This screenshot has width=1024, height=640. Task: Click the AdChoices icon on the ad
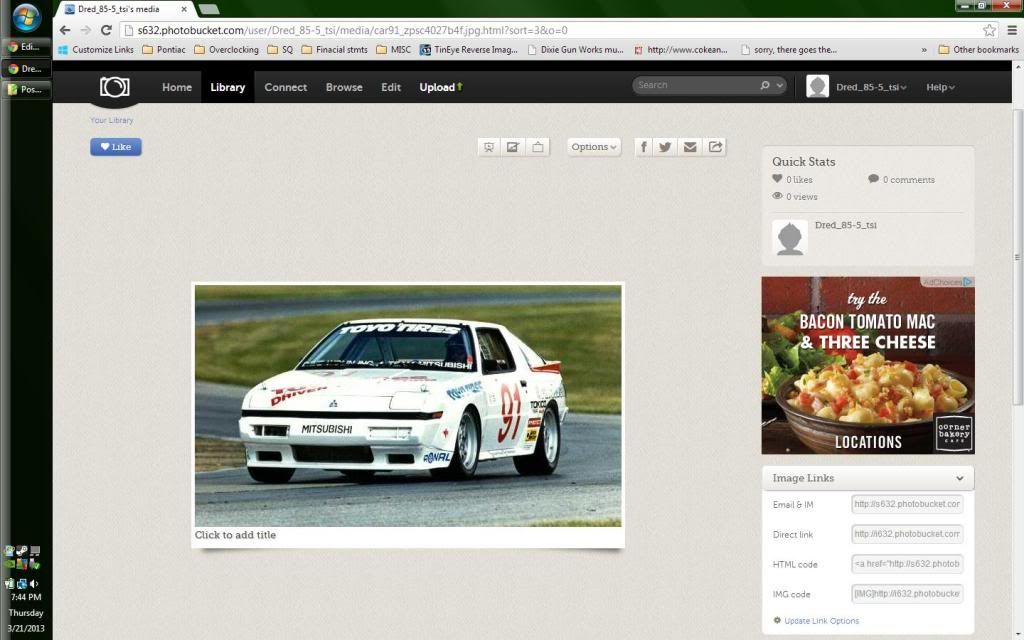click(x=968, y=282)
